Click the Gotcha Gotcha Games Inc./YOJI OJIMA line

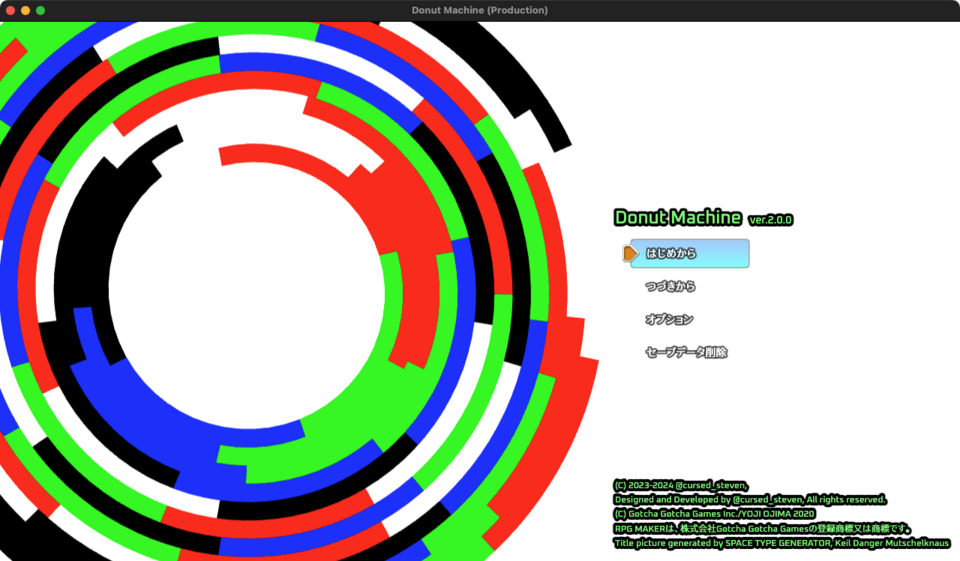pyautogui.click(x=714, y=514)
